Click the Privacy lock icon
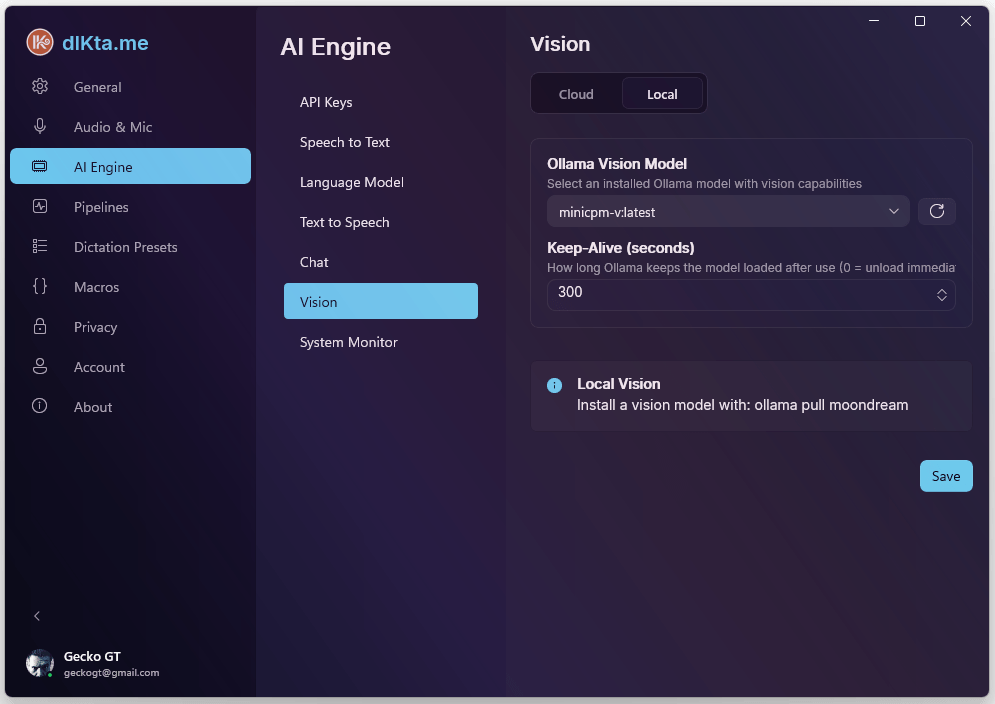 [40, 326]
